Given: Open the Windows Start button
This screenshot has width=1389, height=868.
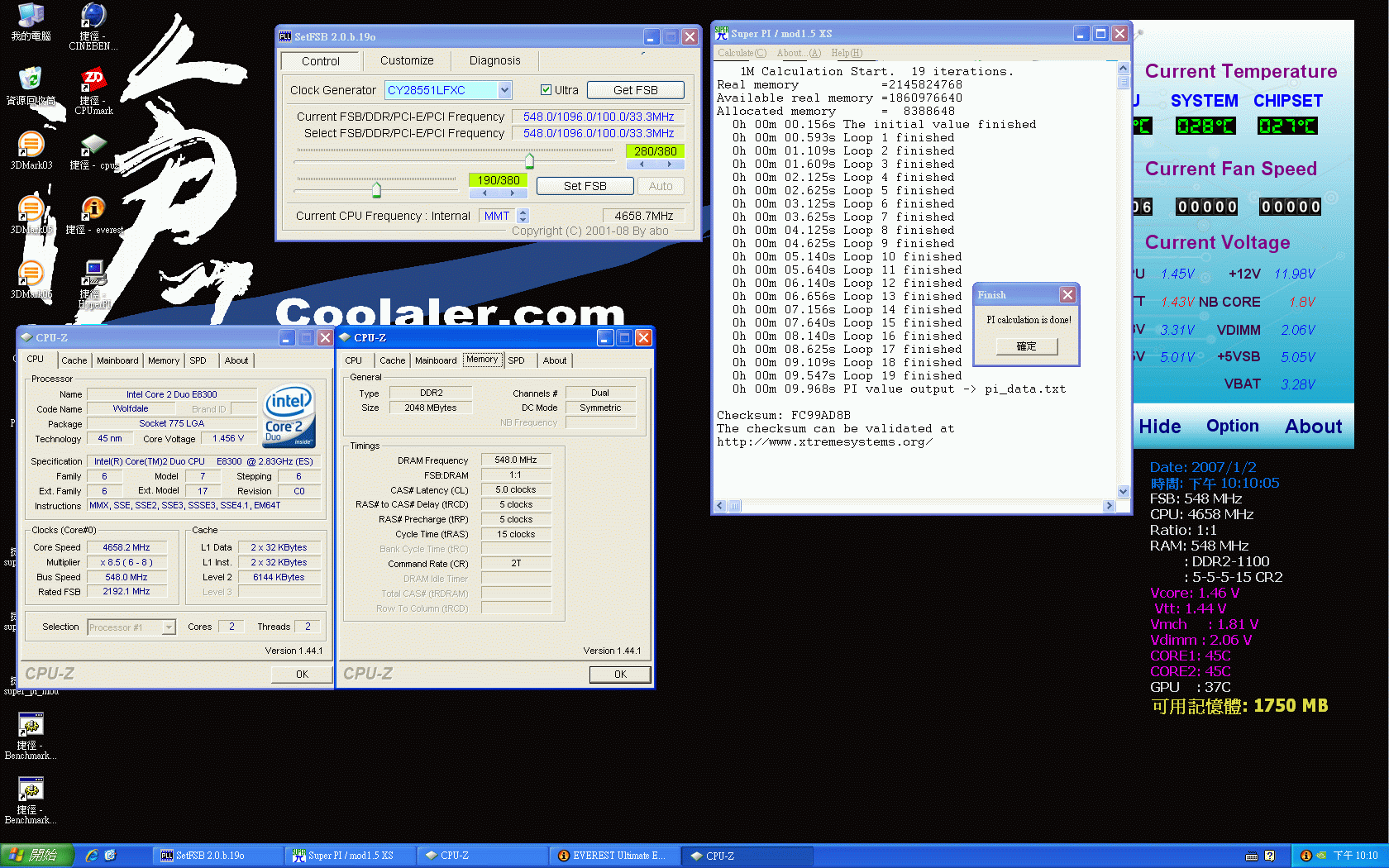Looking at the screenshot, I should pyautogui.click(x=37, y=856).
